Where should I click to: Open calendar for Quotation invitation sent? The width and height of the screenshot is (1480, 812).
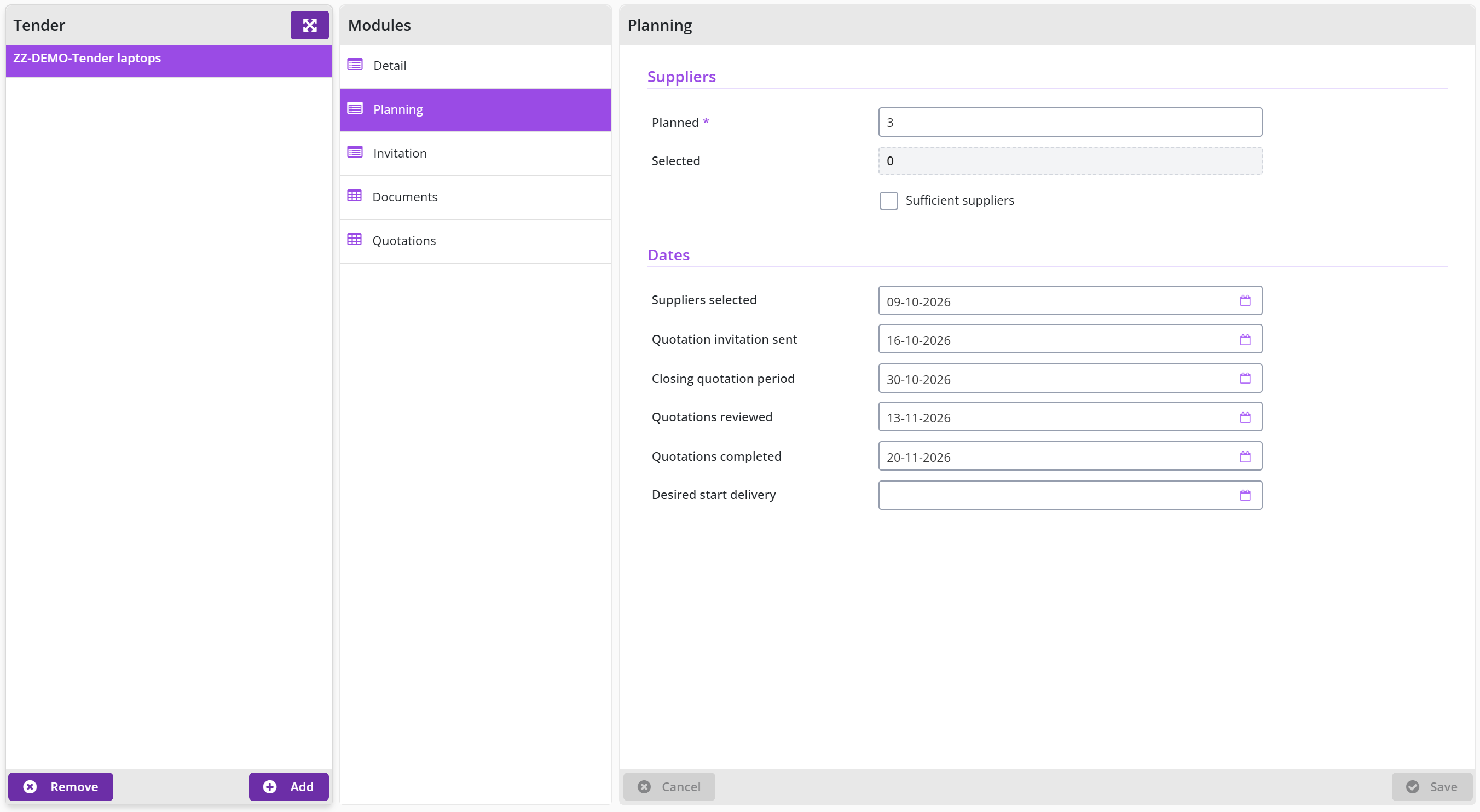coord(1245,340)
